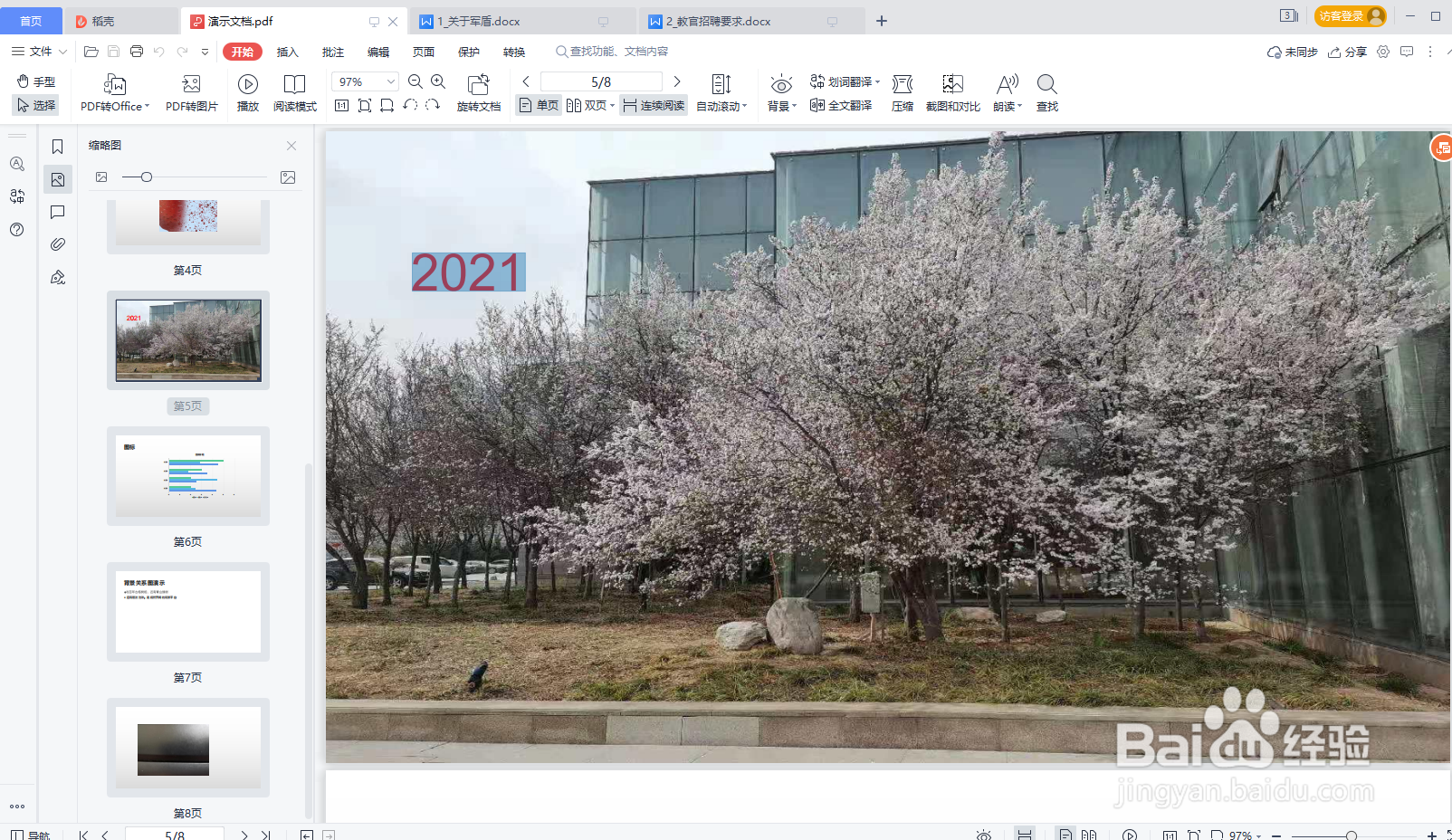This screenshot has width=1452, height=840.
Task: Expand quick access toolbar customize arrow
Action: coord(205,52)
